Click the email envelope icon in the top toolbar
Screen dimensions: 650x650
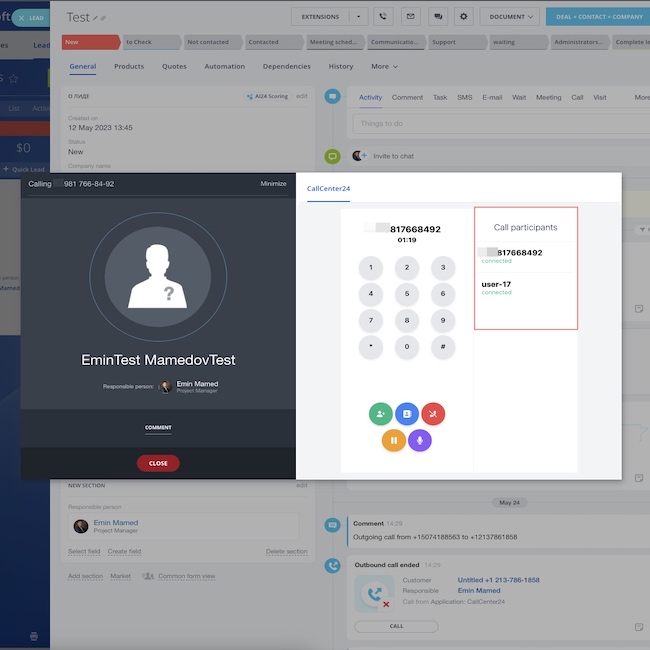(410, 16)
